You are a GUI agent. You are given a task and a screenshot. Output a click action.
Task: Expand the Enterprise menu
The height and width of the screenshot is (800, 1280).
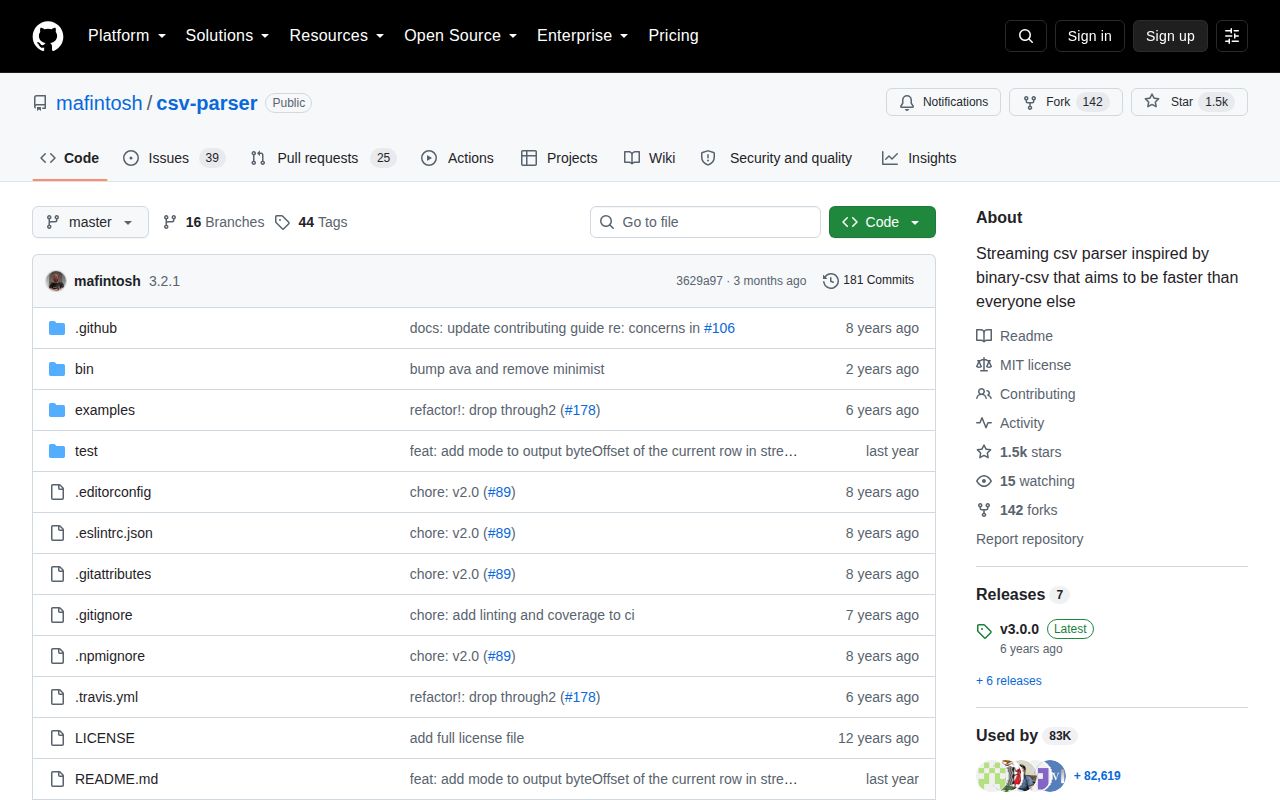point(582,36)
